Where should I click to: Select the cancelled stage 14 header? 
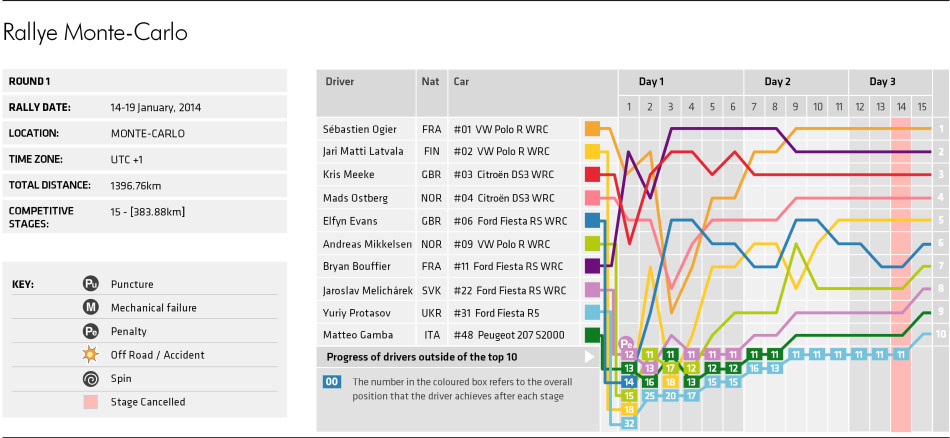coord(901,107)
